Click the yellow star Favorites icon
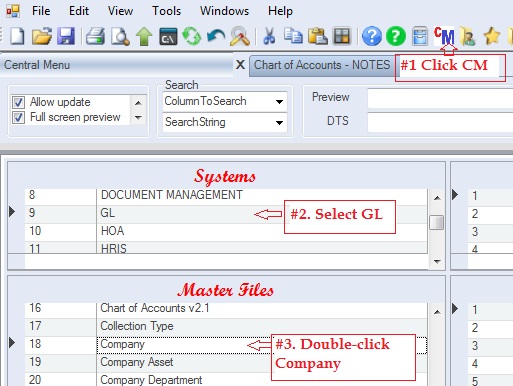This screenshot has height=386, width=513. [492, 36]
